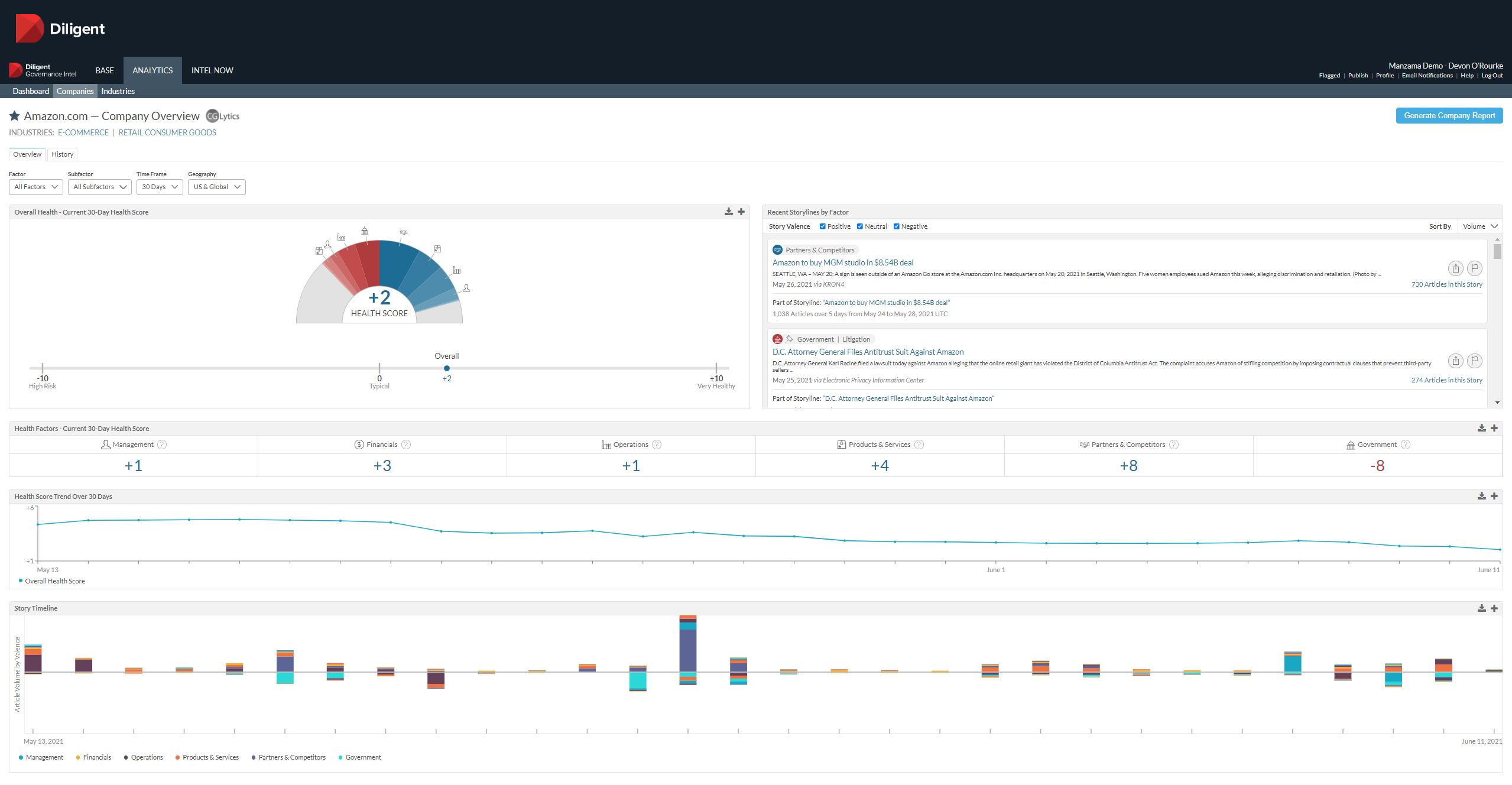
Task: Click the Government story's red factor icon
Action: click(778, 339)
